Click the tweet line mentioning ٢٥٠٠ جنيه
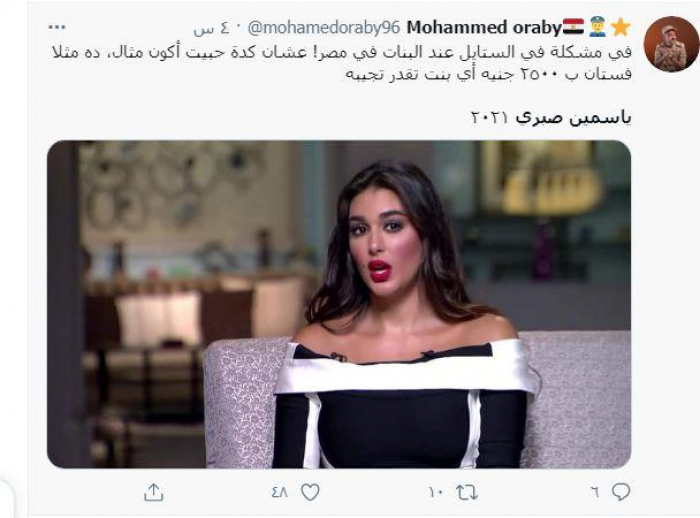This screenshot has width=700, height=518. 489,74
